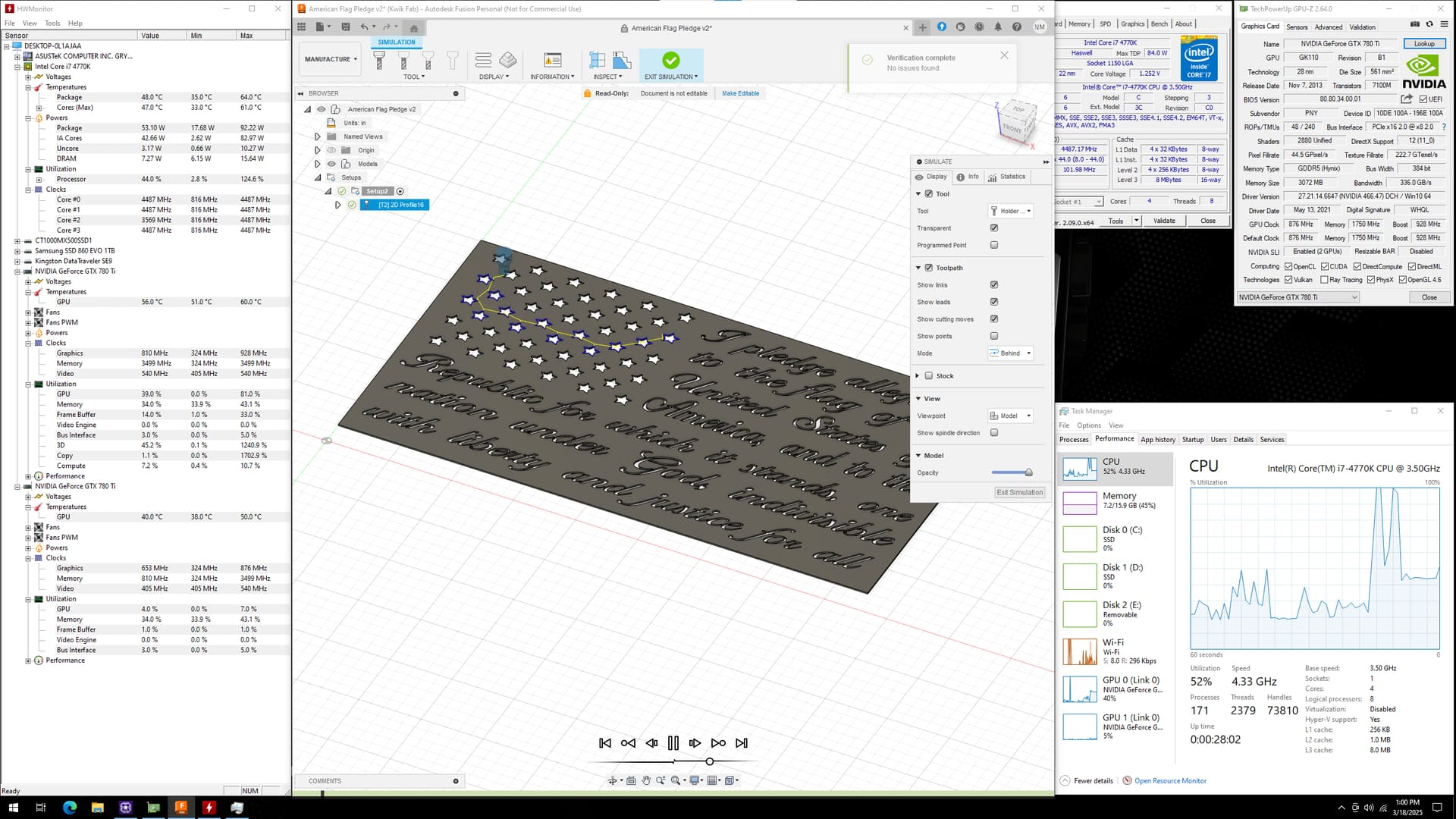Toggle Show links checkbox
This screenshot has width=1456, height=819.
tap(994, 284)
